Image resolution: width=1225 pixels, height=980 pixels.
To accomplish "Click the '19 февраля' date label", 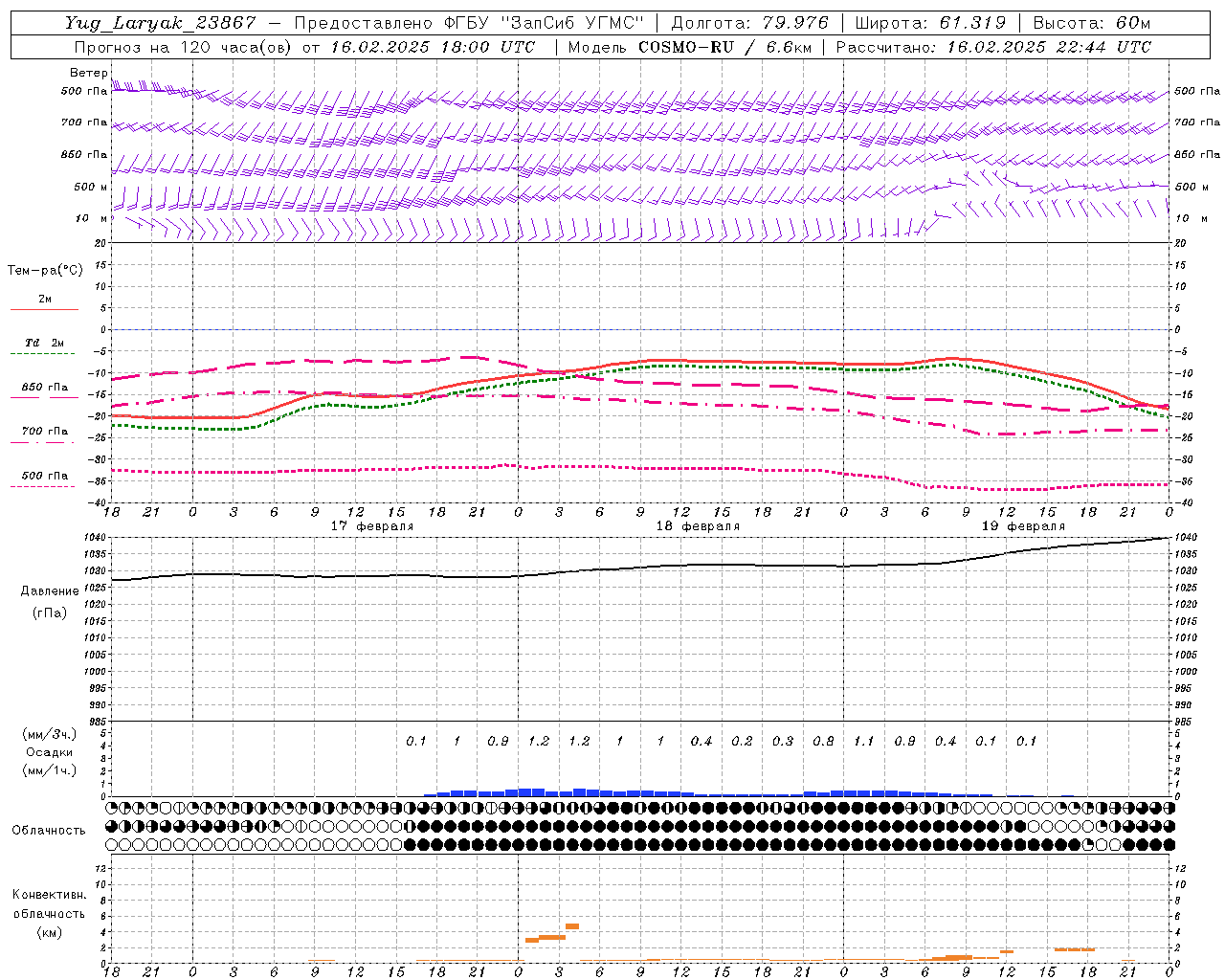I will (1023, 526).
